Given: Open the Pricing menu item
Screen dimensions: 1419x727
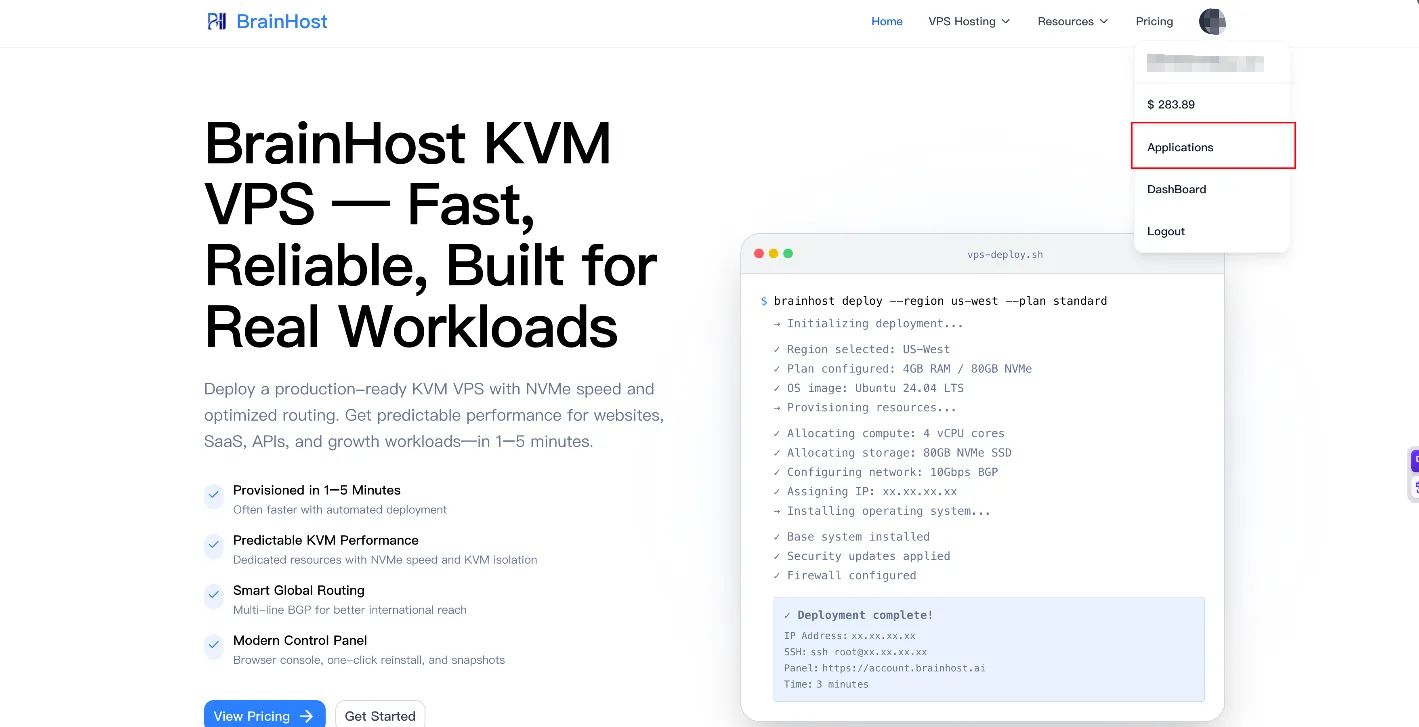Looking at the screenshot, I should pyautogui.click(x=1154, y=21).
